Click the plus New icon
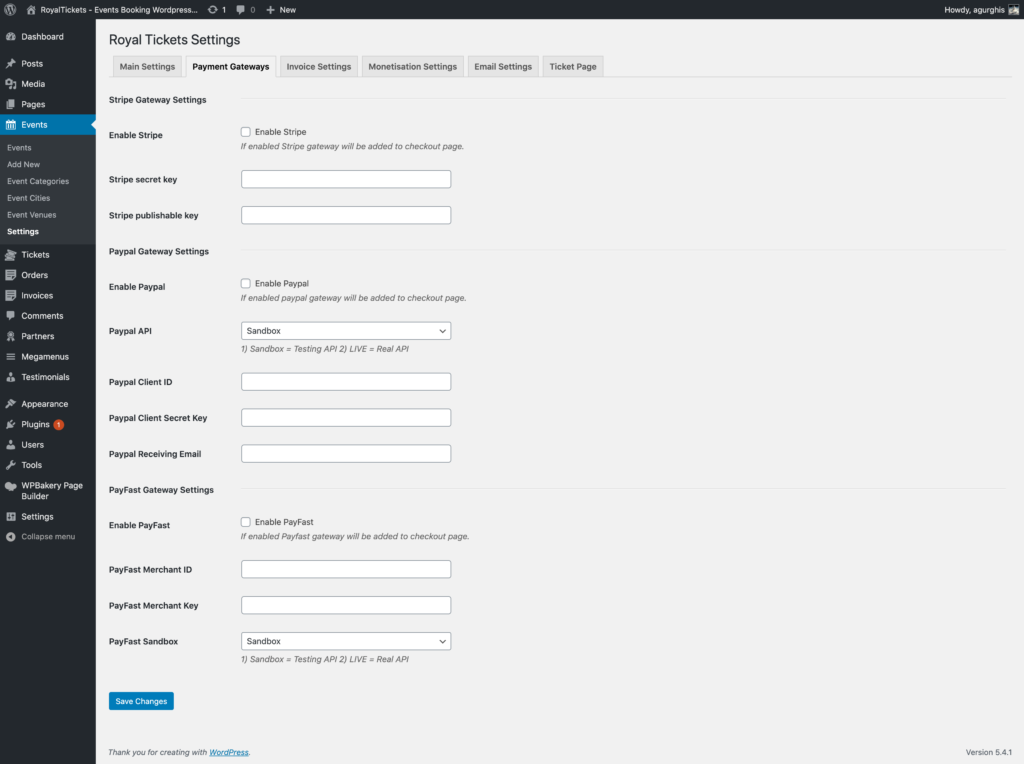 270,10
